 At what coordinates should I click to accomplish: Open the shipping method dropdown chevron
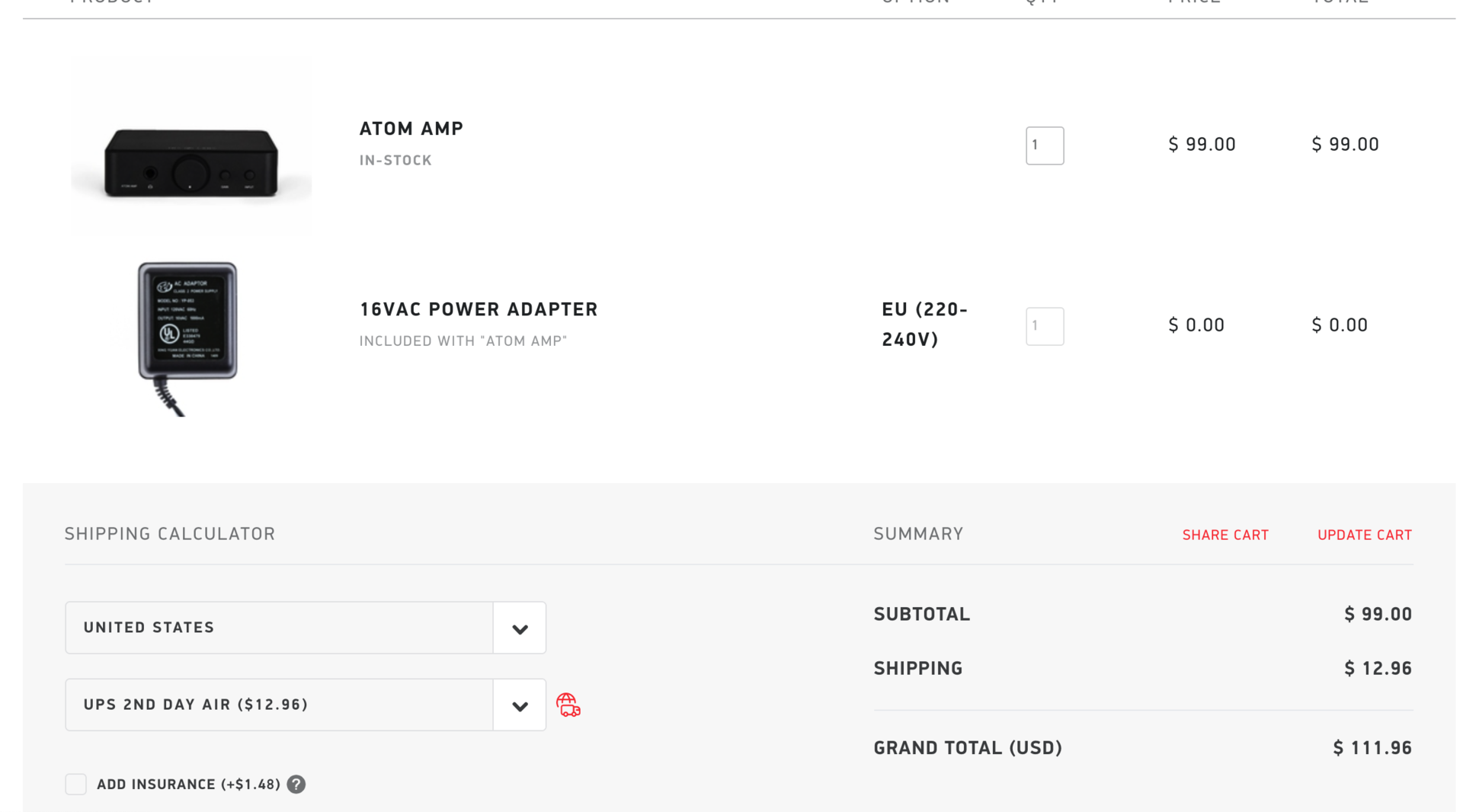coord(520,705)
